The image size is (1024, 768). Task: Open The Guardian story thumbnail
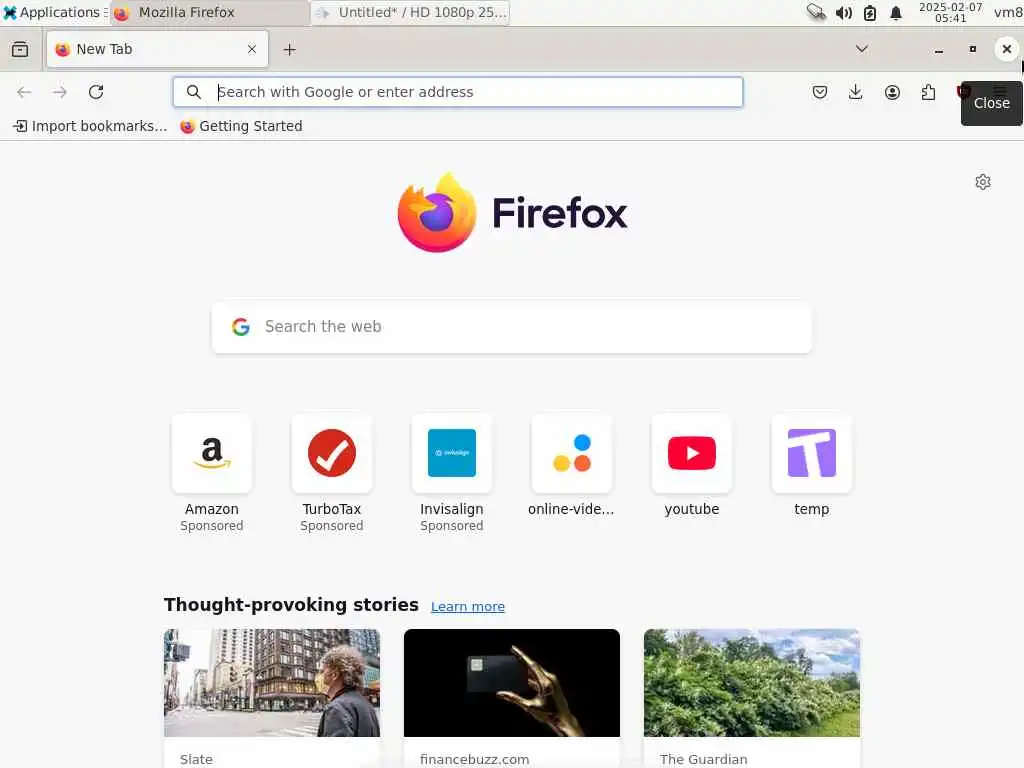752,683
